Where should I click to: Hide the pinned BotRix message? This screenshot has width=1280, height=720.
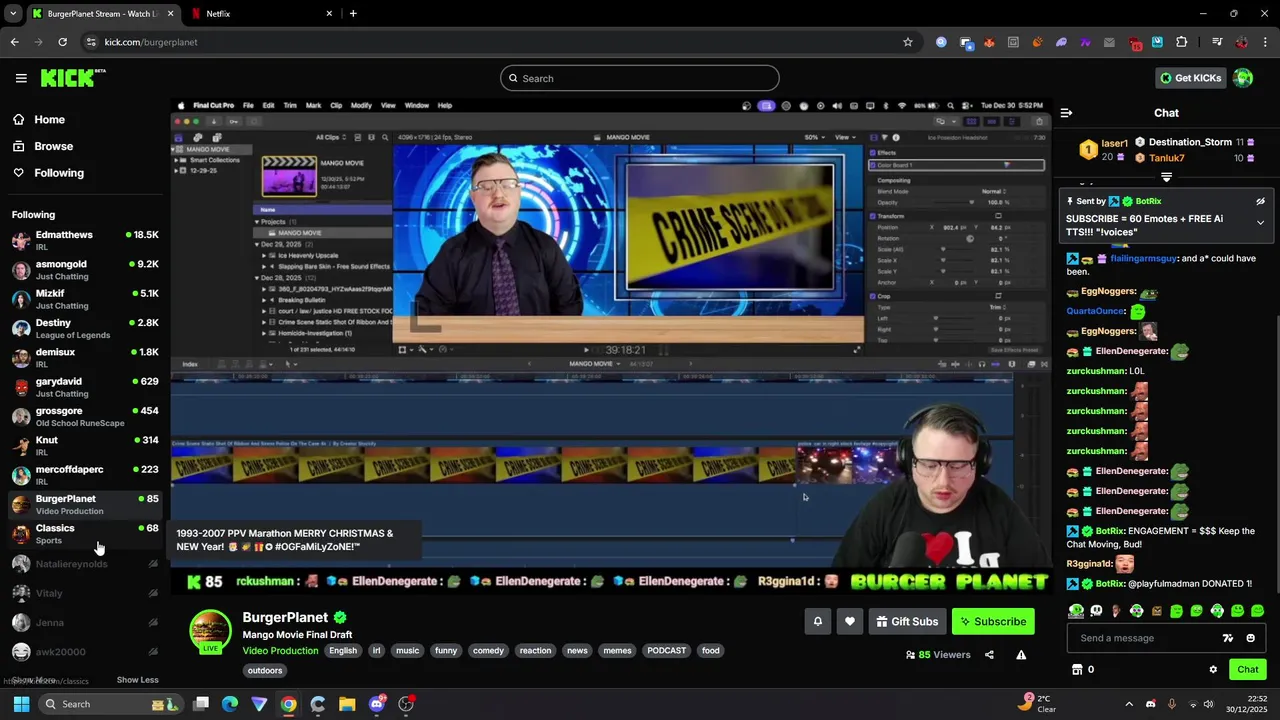1260,201
